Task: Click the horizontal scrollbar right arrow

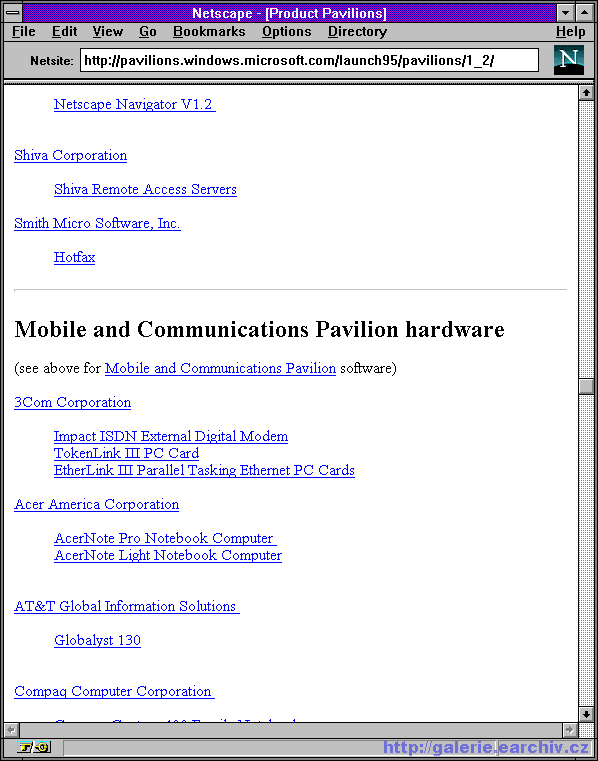Action: click(570, 729)
